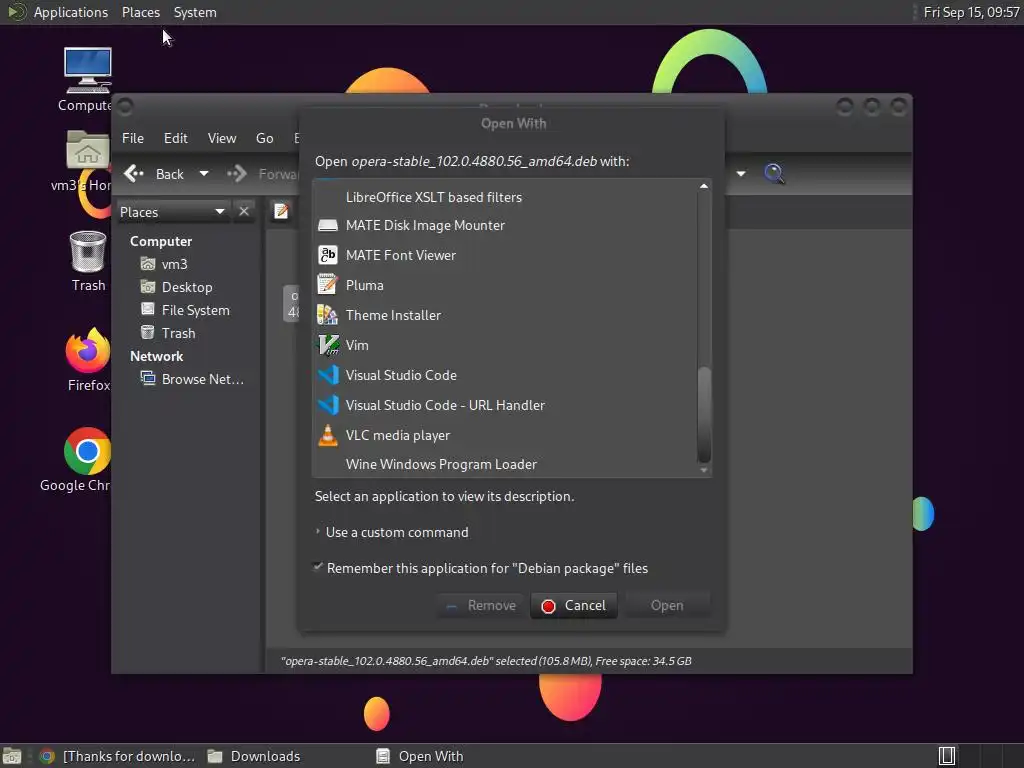1024x768 pixels.
Task: Select MATE Disk Image Mounter icon
Action: tap(327, 225)
